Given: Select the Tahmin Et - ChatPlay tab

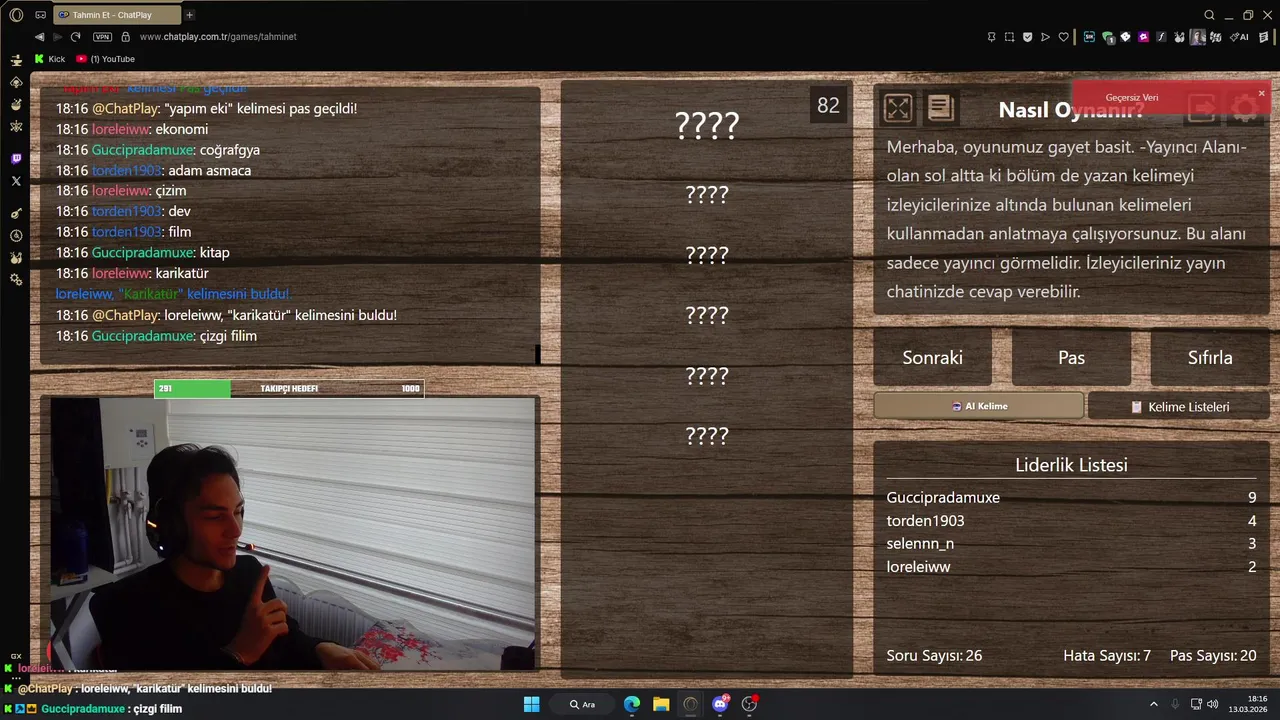Looking at the screenshot, I should (x=115, y=15).
